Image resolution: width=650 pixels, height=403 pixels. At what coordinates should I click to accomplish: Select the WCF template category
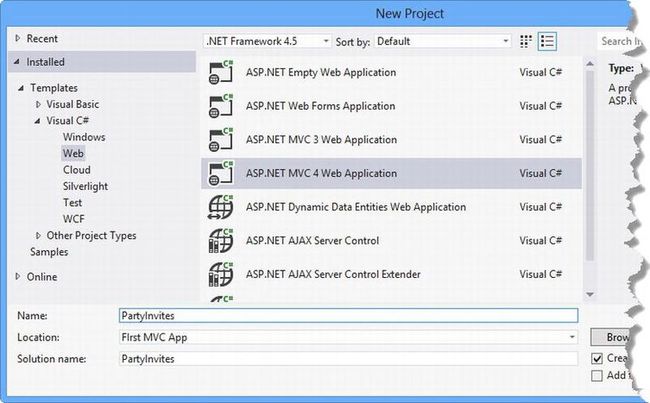tap(74, 219)
